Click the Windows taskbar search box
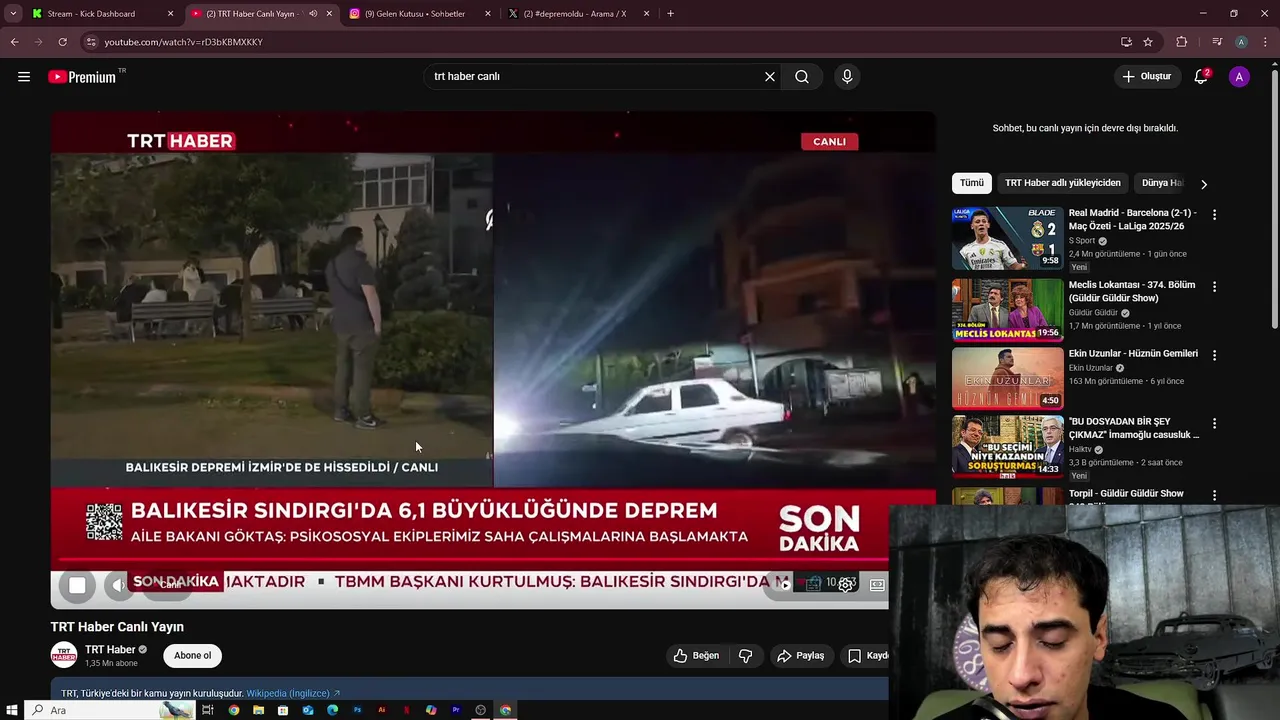The height and width of the screenshot is (720, 1280). coord(110,710)
